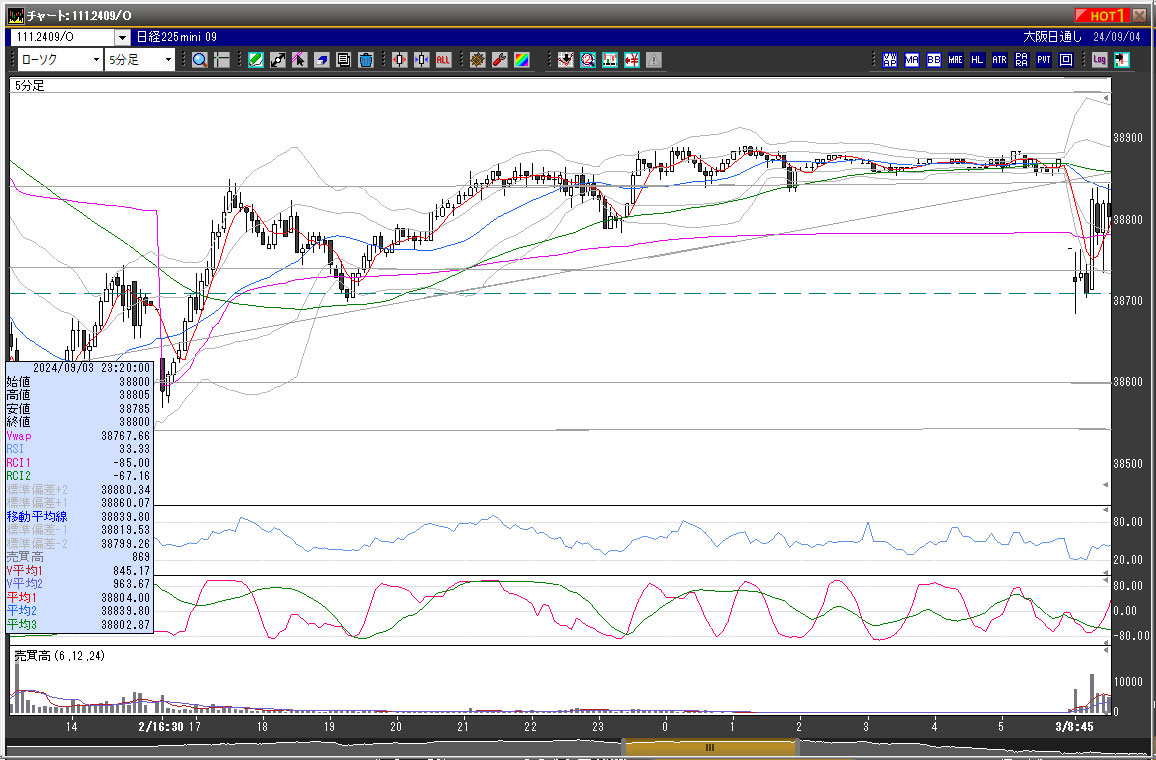
Task: Close the chart window
Action: pyautogui.click(x=1139, y=15)
